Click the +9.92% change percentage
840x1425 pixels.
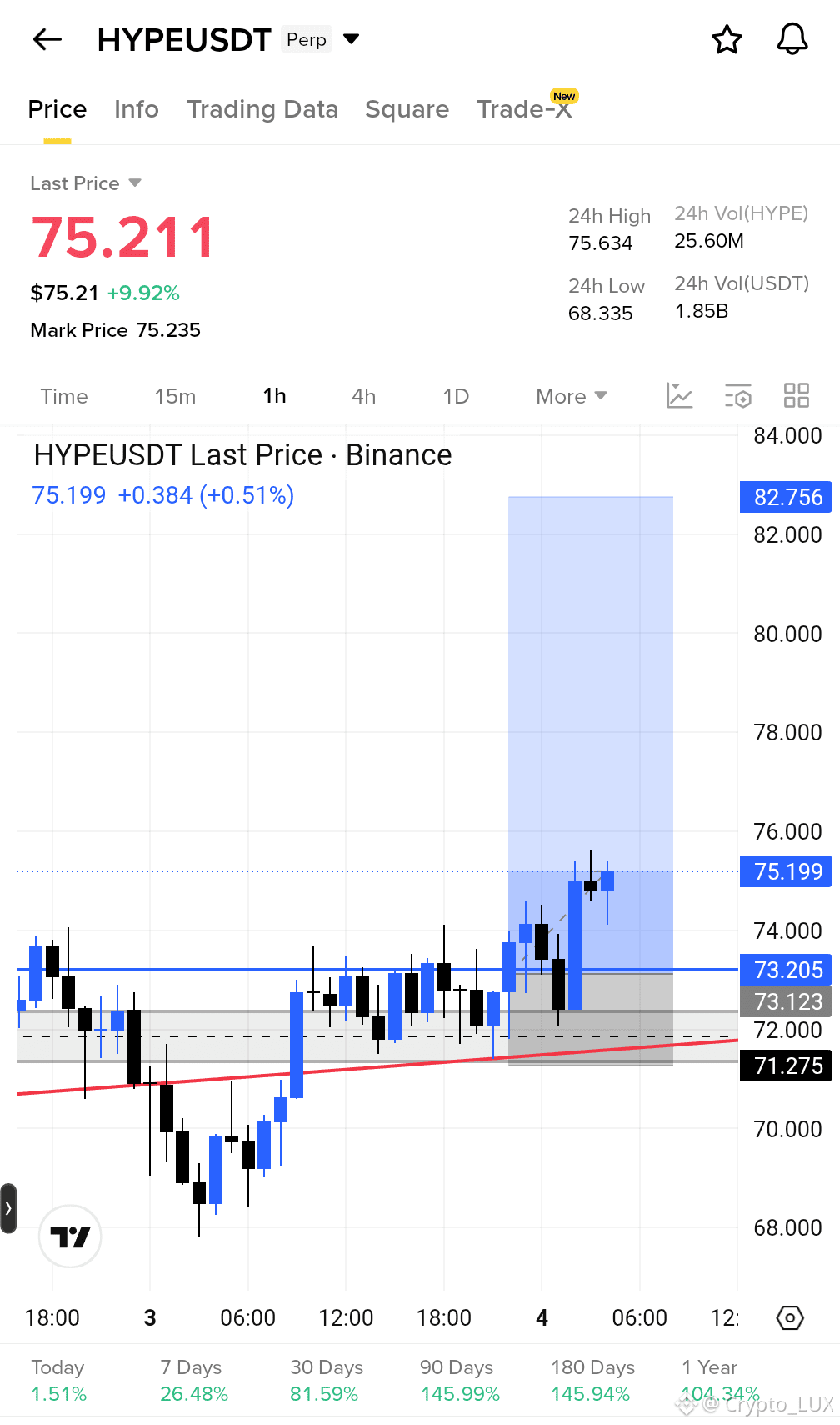(143, 294)
